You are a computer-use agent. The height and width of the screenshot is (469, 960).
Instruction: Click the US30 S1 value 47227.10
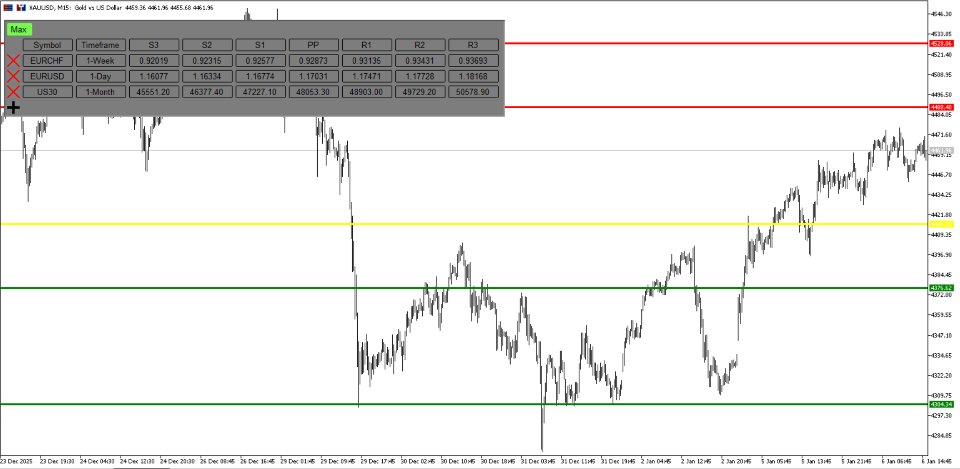click(261, 92)
